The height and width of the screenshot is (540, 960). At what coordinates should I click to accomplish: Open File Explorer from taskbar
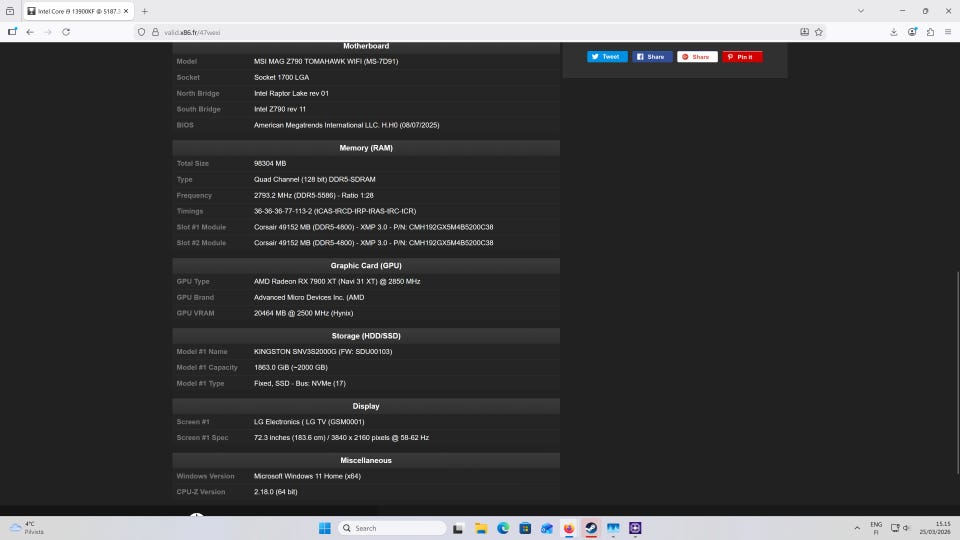(481, 528)
